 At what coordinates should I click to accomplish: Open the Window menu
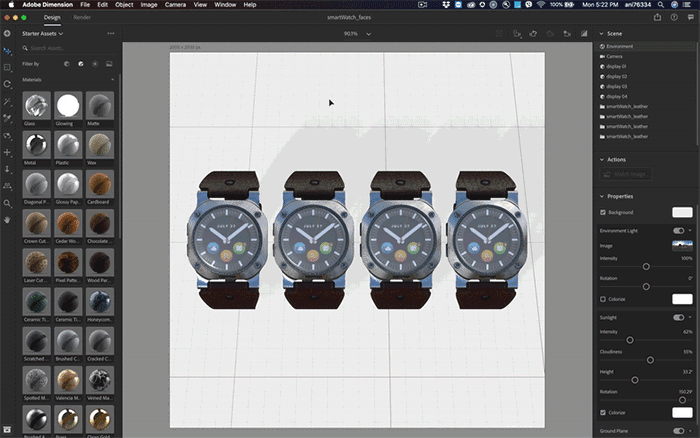(225, 4)
